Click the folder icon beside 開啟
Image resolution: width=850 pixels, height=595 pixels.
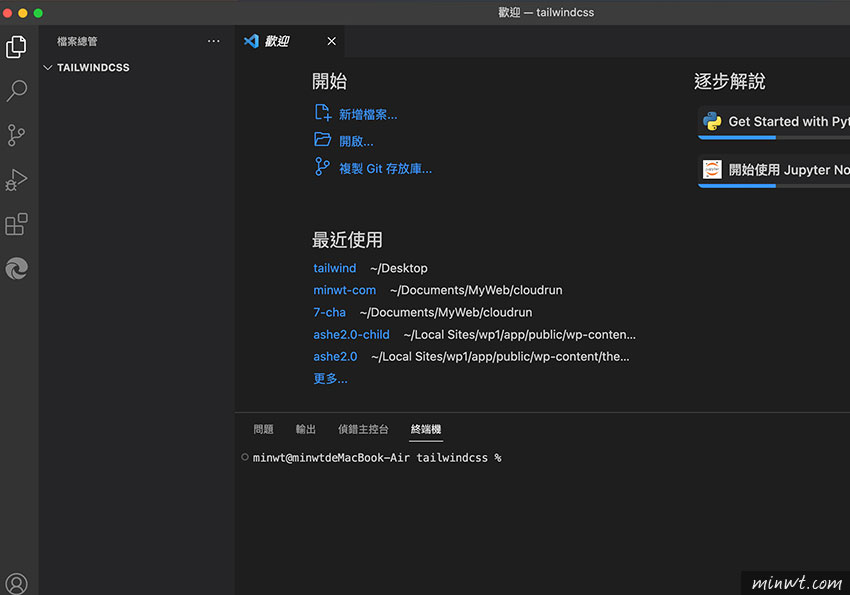pyautogui.click(x=323, y=140)
